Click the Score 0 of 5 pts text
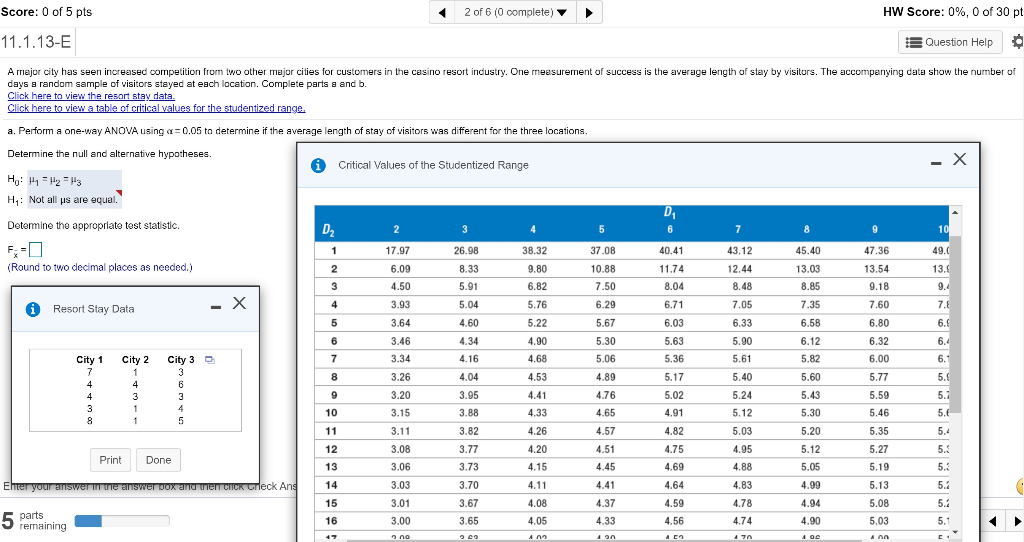The width and height of the screenshot is (1024, 542). pyautogui.click(x=46, y=12)
